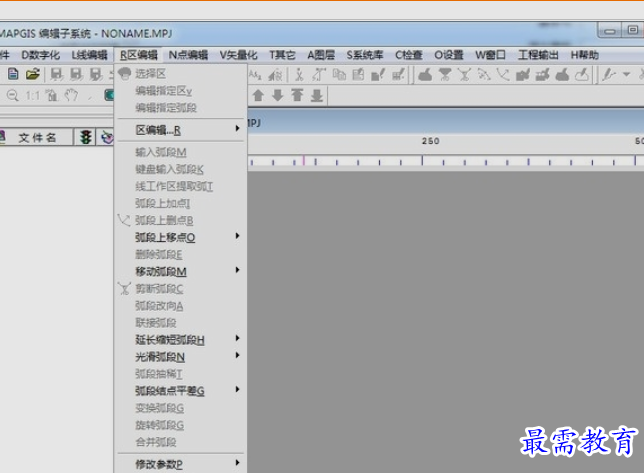Click the traffic light status icon

(x=85, y=137)
